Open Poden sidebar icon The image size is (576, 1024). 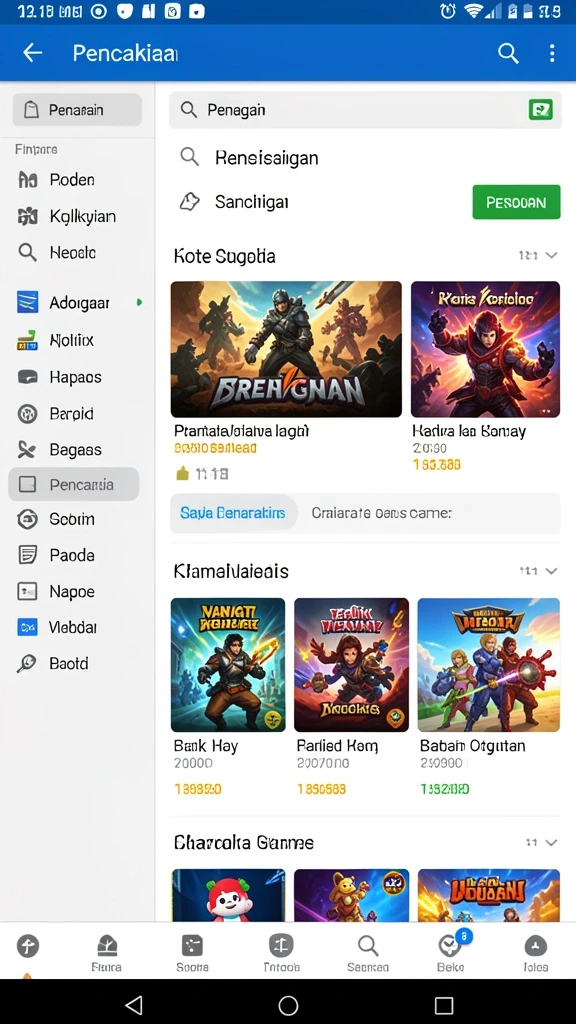pos(27,180)
